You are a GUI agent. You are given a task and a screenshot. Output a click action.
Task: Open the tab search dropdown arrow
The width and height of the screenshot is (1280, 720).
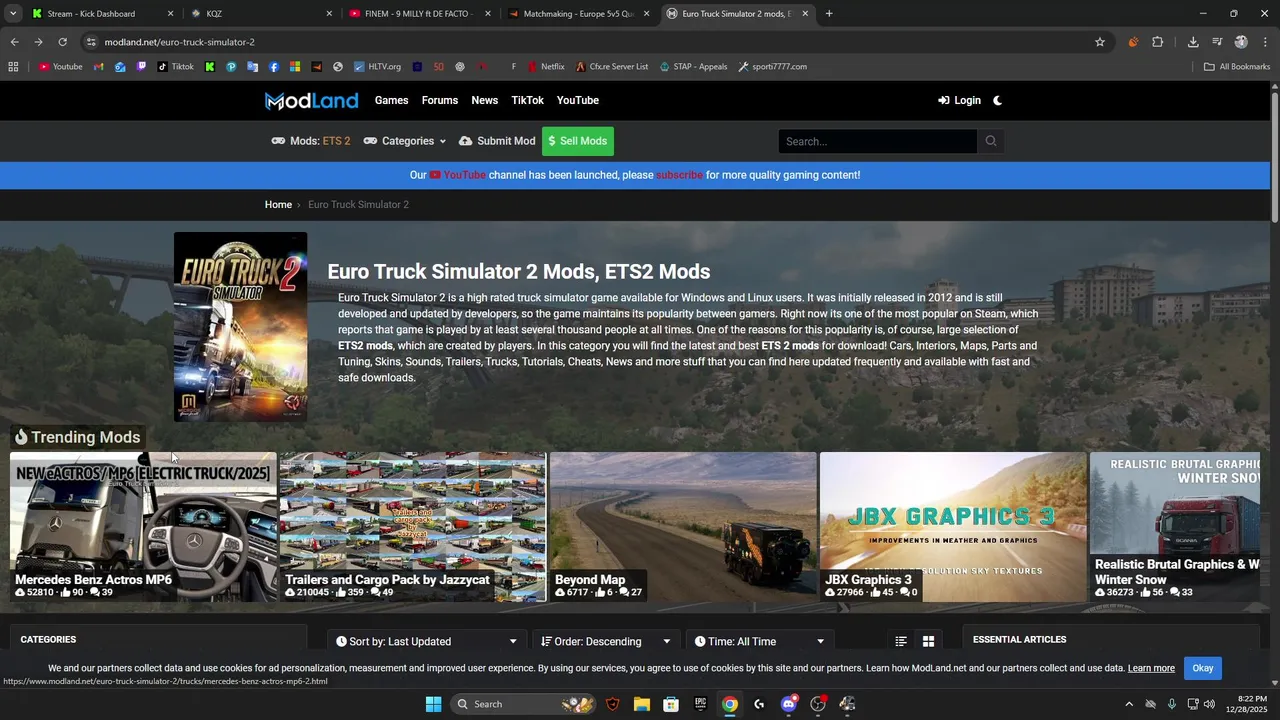point(13,14)
